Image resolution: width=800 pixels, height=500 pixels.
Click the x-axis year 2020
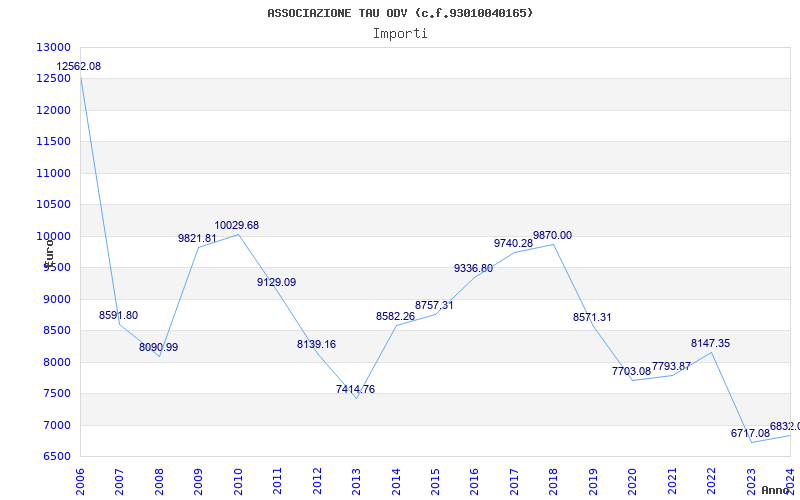(x=633, y=481)
